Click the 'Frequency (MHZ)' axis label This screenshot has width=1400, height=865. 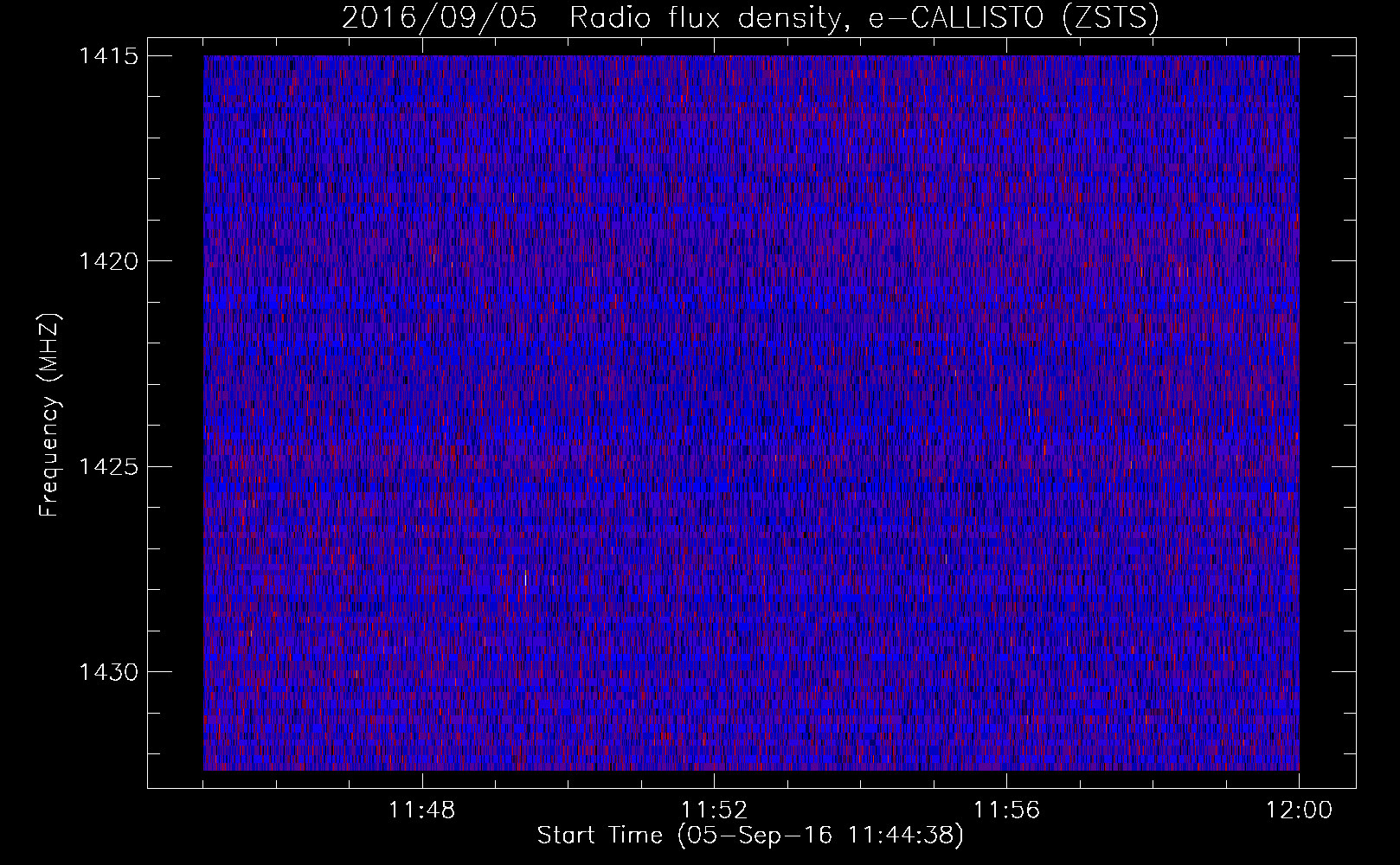(49, 414)
